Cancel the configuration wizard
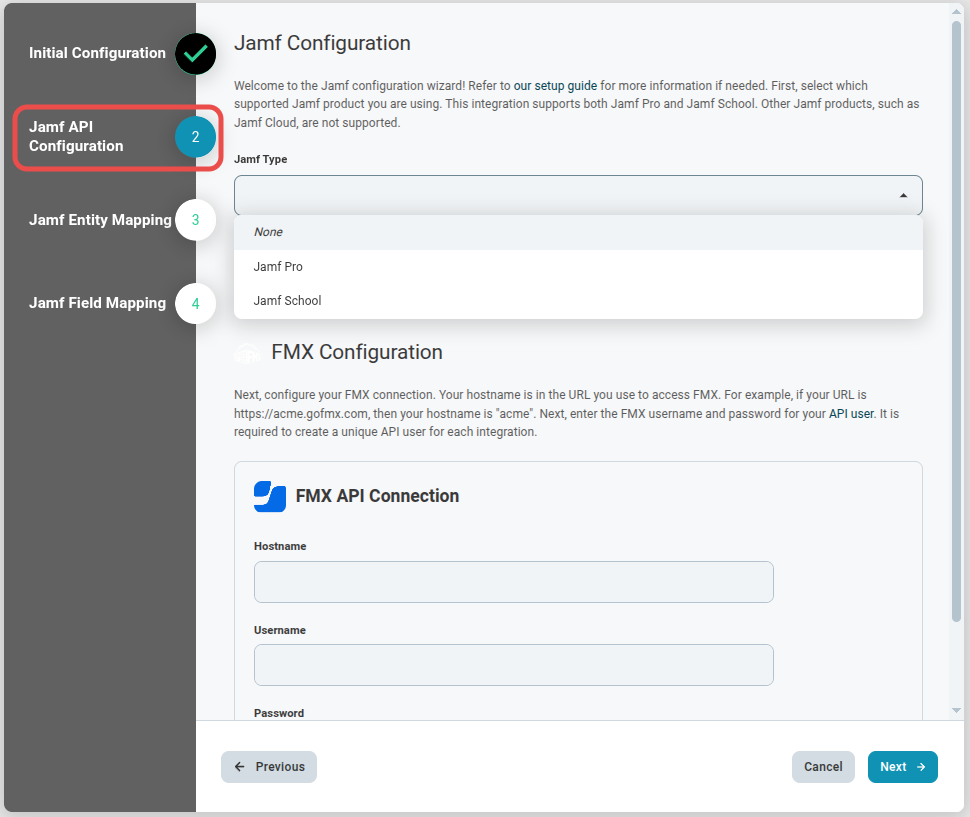 pos(823,767)
